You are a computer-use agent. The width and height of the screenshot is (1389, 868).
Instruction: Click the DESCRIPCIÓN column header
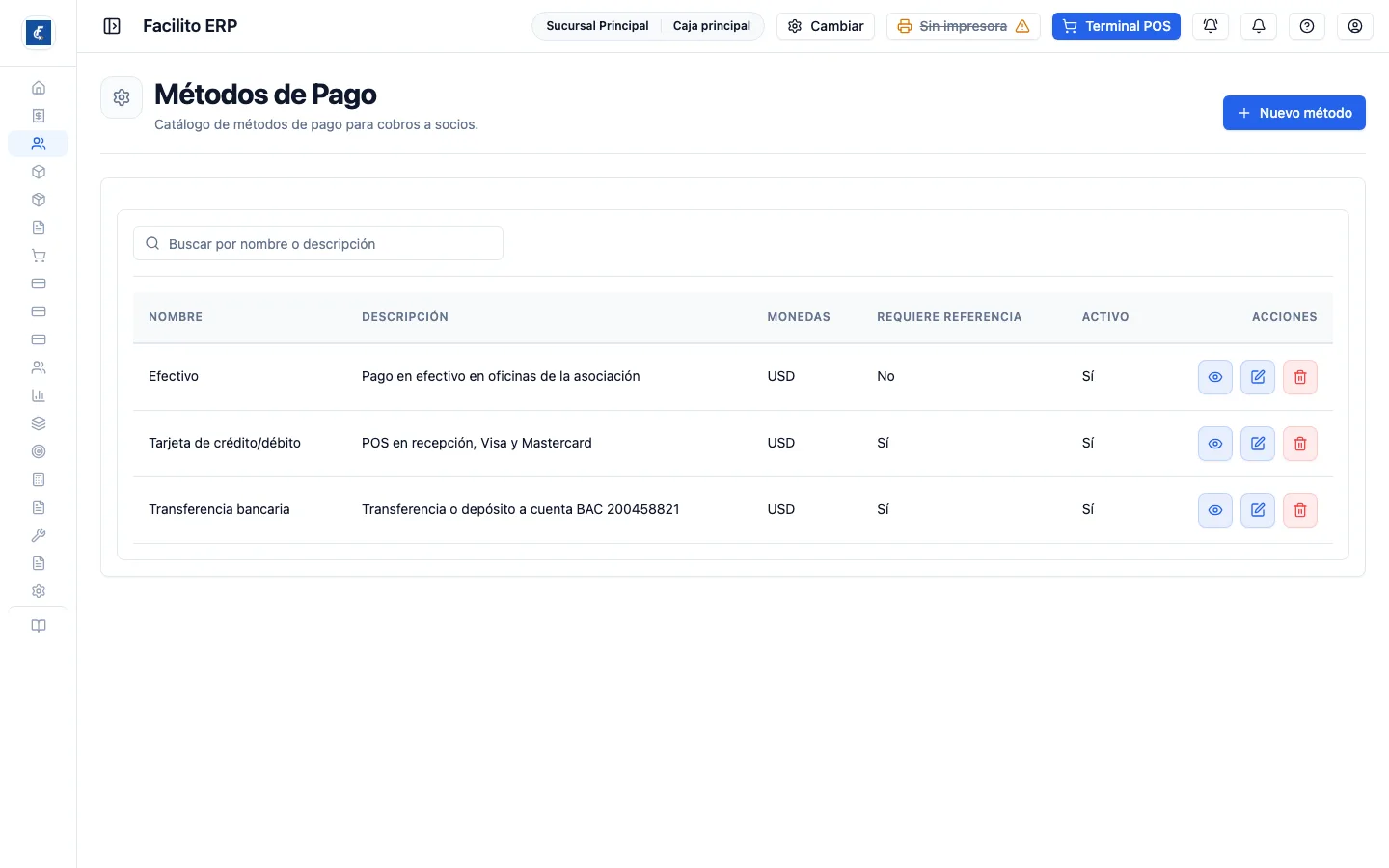405,317
